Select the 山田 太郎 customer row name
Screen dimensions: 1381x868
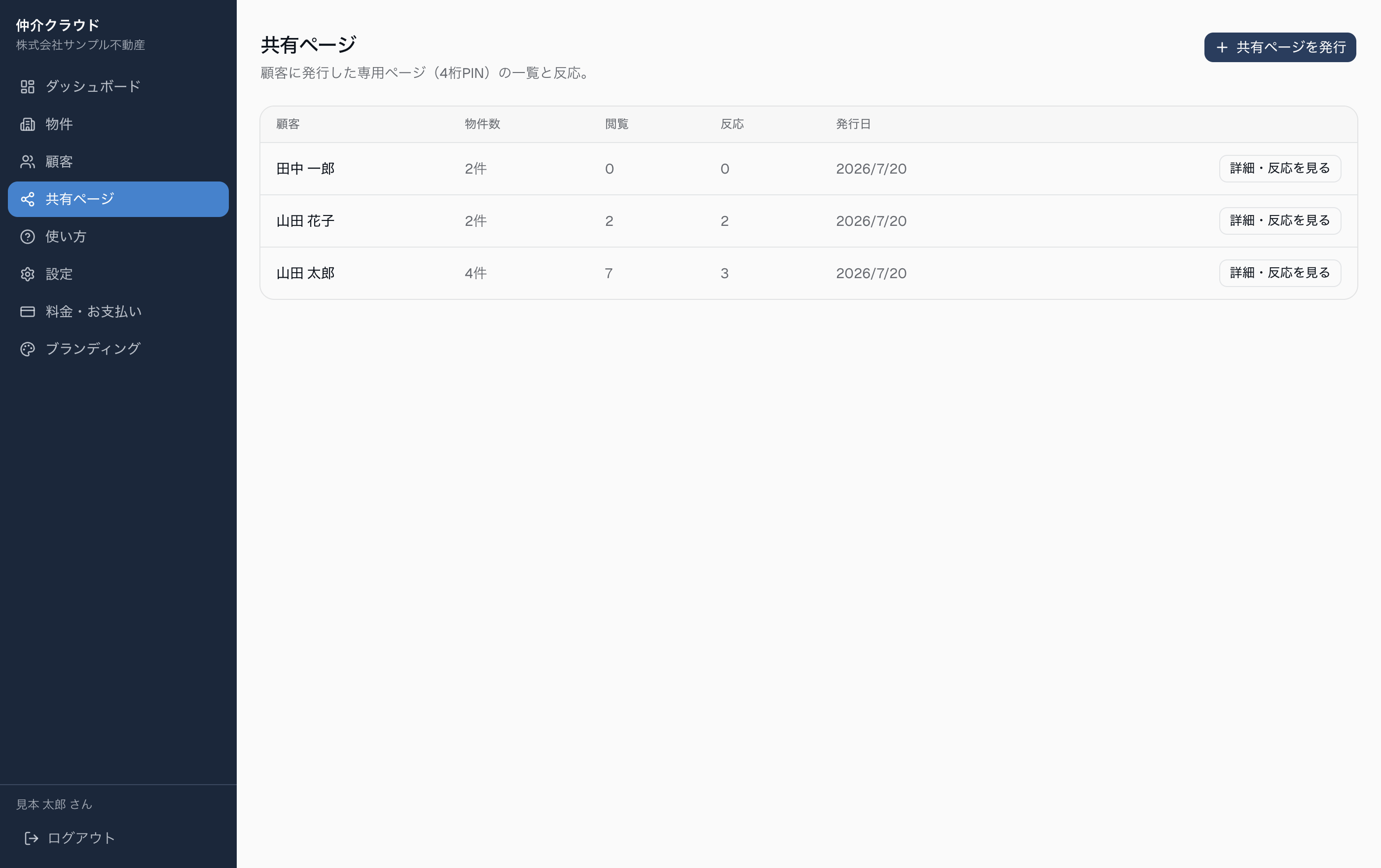(x=305, y=274)
